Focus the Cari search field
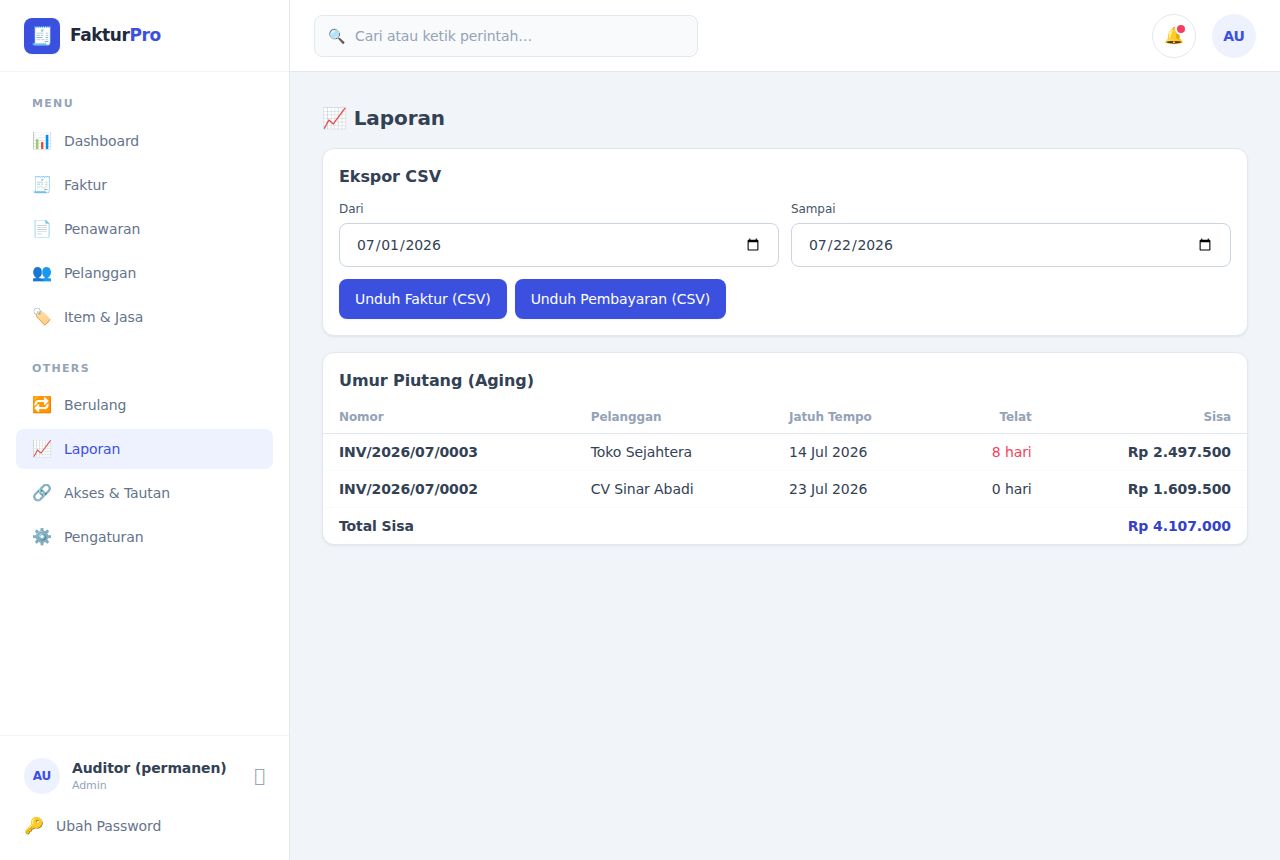 pyautogui.click(x=506, y=36)
